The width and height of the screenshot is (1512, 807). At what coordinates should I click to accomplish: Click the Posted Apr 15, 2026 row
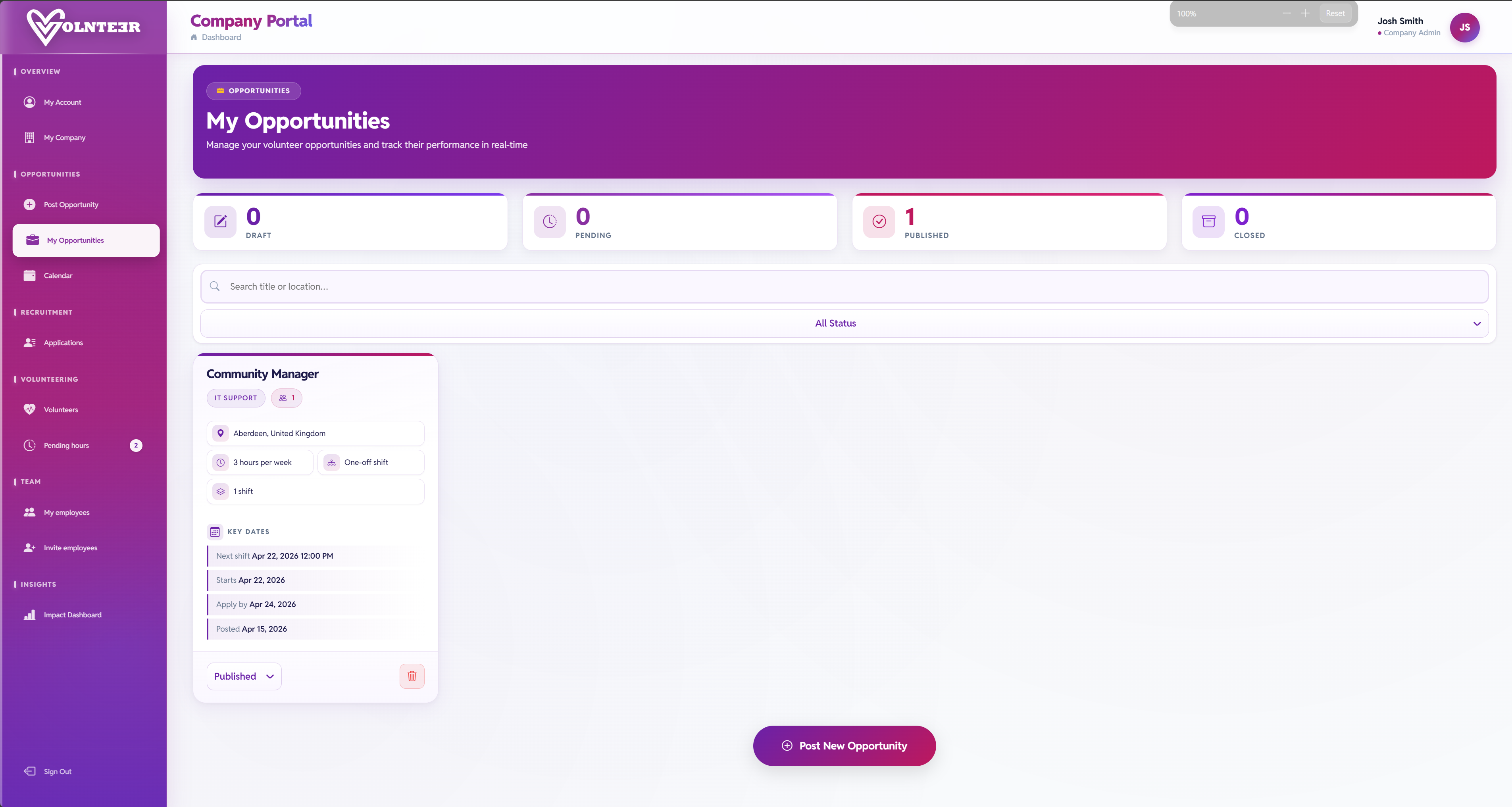316,629
